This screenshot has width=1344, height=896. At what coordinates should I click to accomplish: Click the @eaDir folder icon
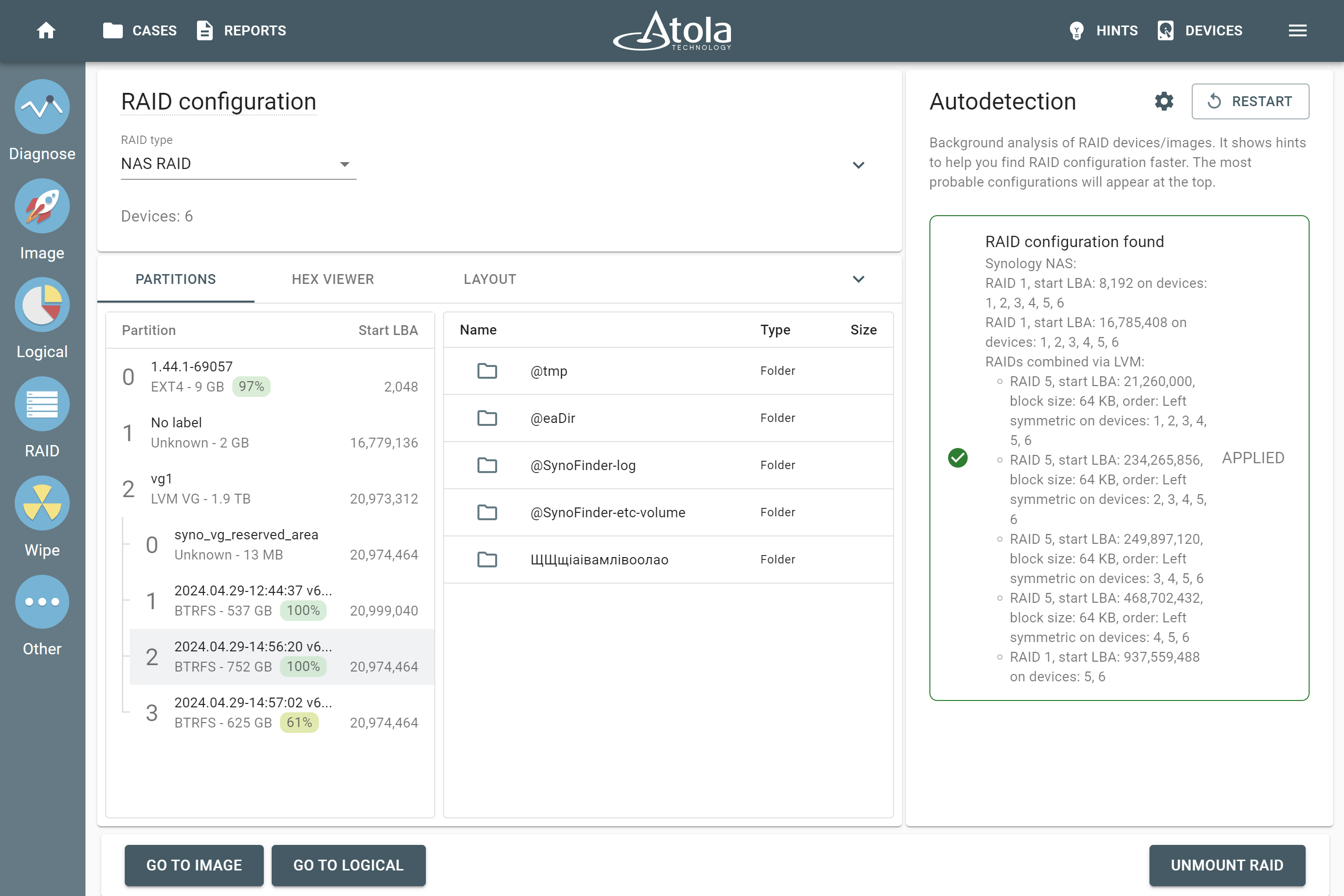pyautogui.click(x=487, y=419)
